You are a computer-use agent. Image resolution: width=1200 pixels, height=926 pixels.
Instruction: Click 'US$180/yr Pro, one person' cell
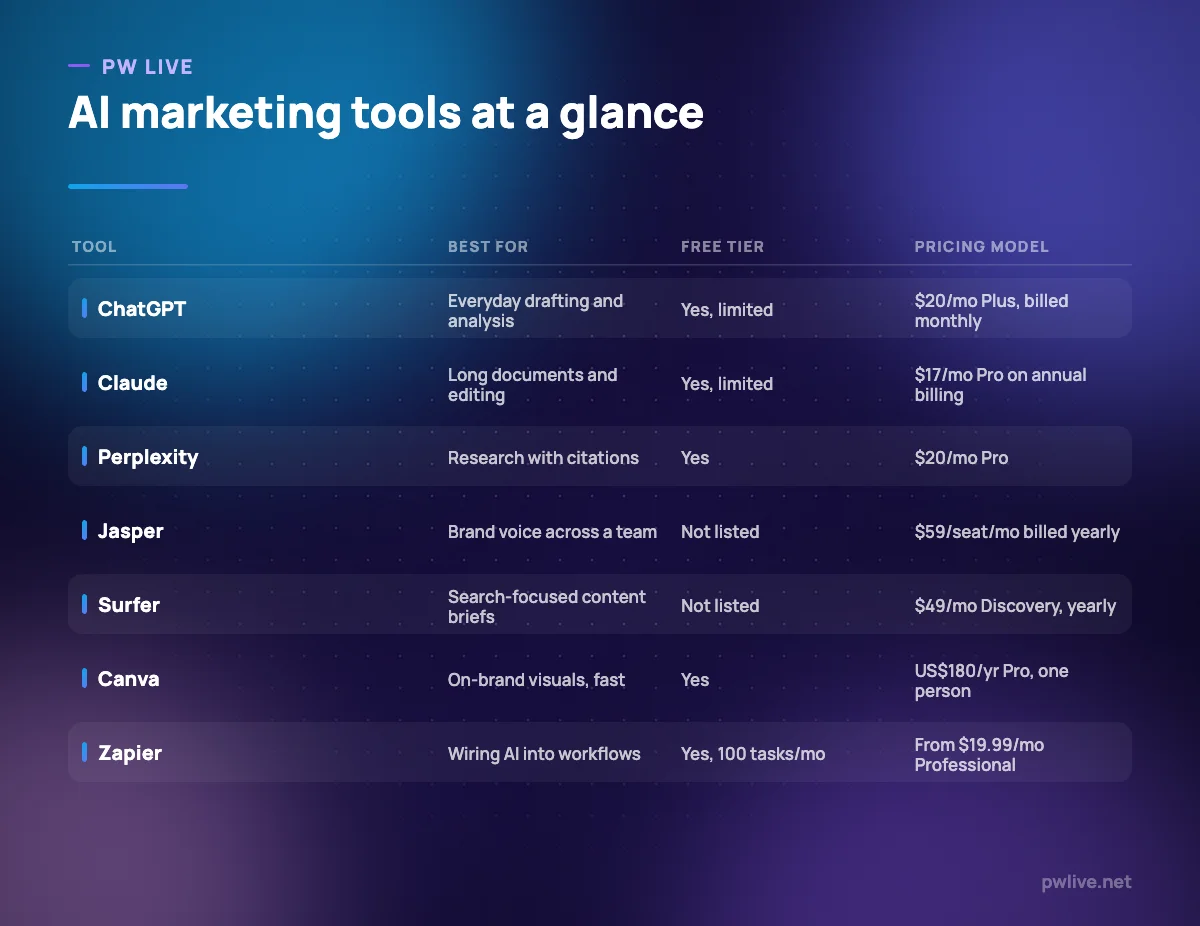pyautogui.click(x=992, y=681)
